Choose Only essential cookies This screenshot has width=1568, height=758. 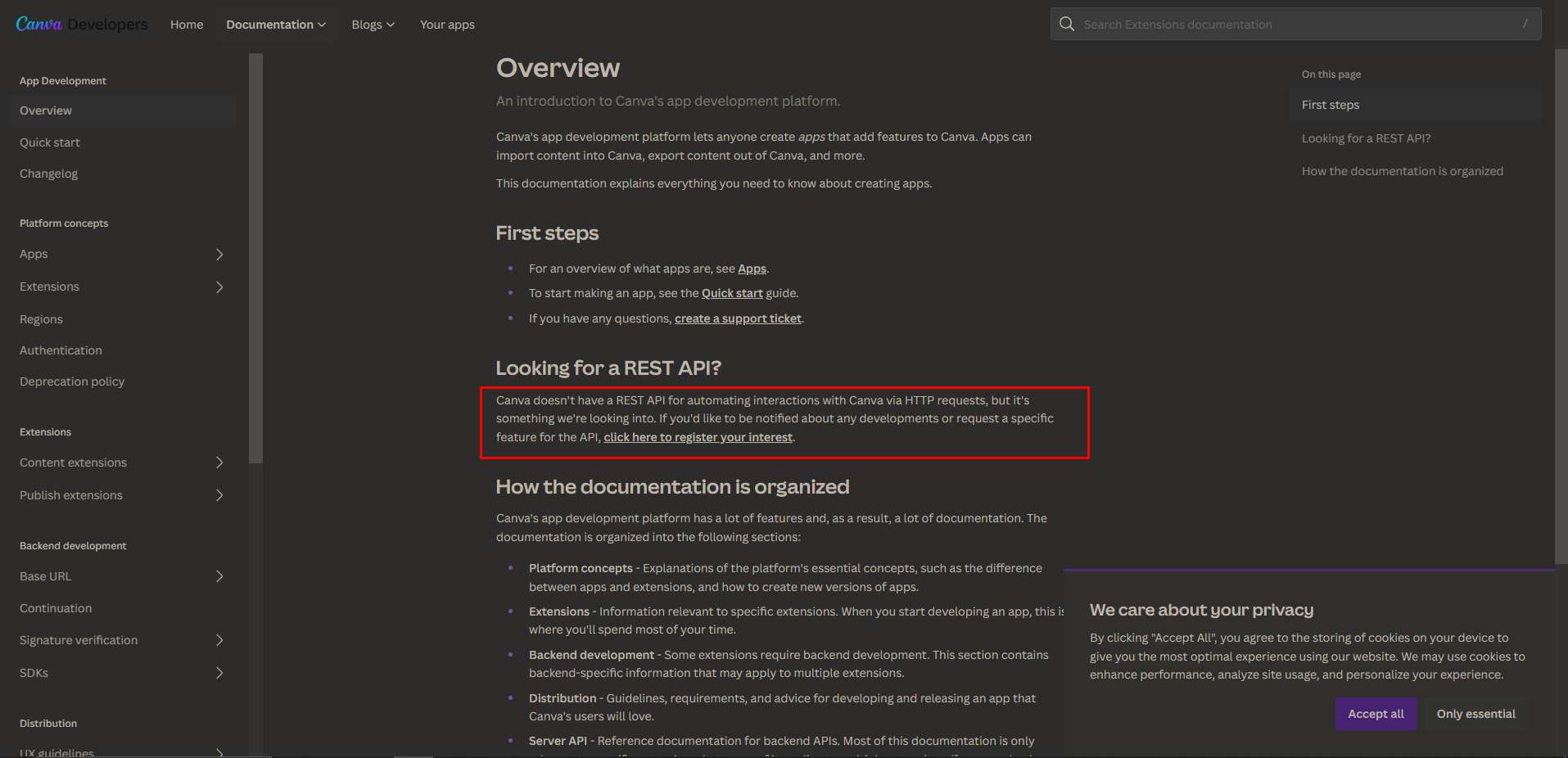pos(1476,714)
